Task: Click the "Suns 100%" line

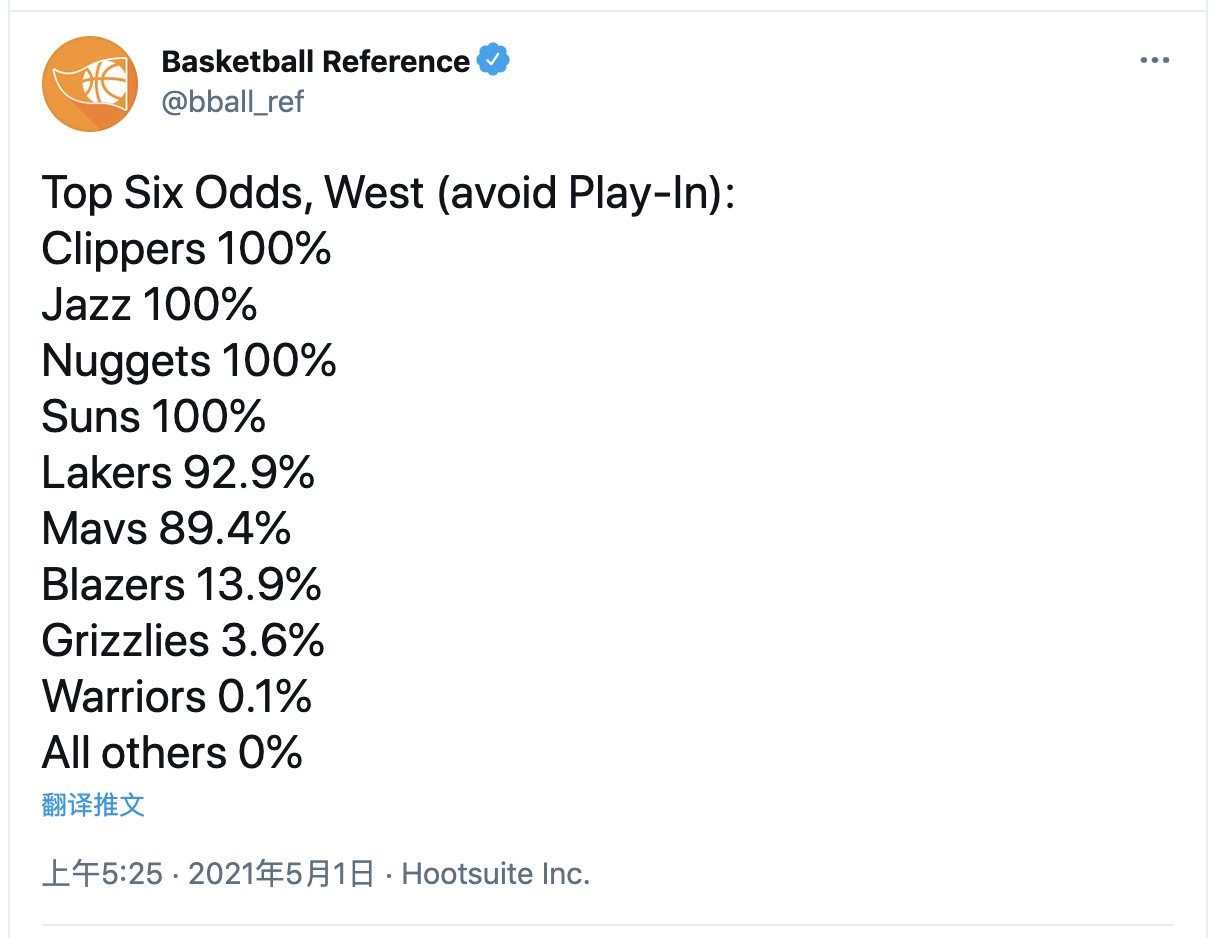Action: (x=153, y=417)
